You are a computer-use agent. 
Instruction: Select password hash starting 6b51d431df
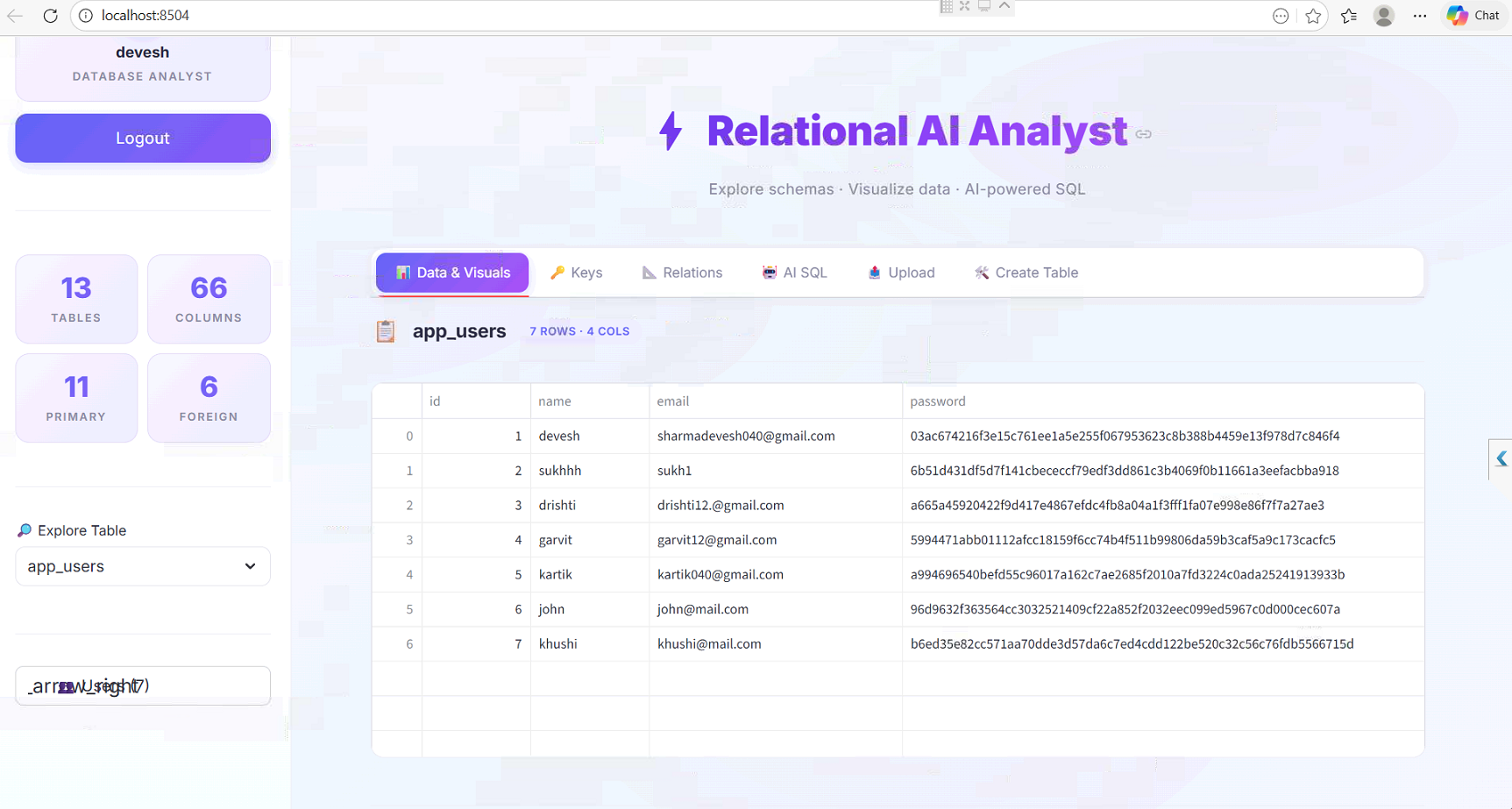1163,471
